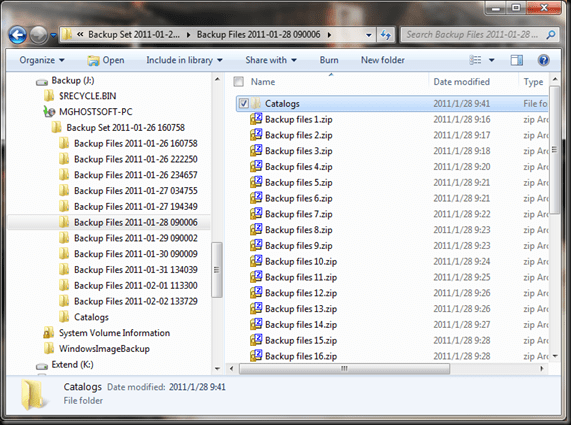Select Backup files 15.zip icon
571x425 pixels.
[x=256, y=340]
